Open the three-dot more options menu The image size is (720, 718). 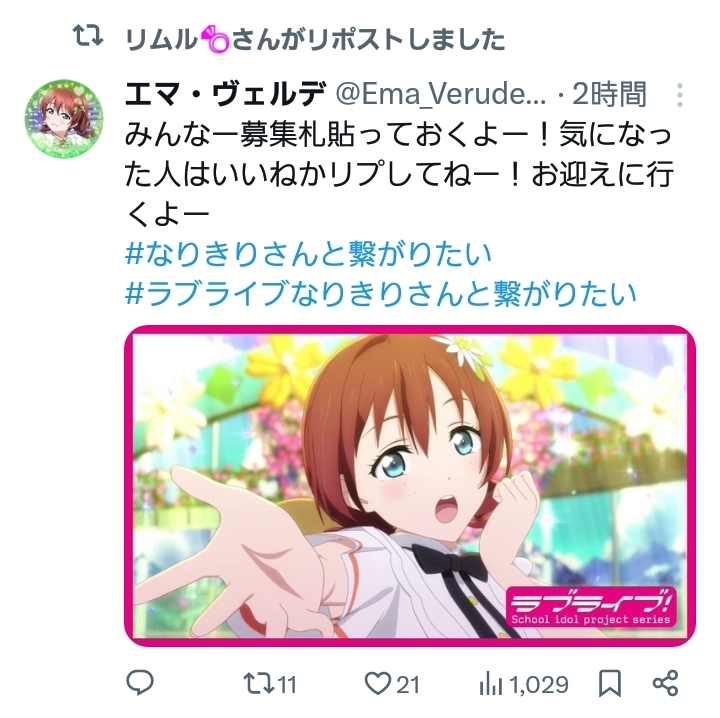[x=680, y=95]
